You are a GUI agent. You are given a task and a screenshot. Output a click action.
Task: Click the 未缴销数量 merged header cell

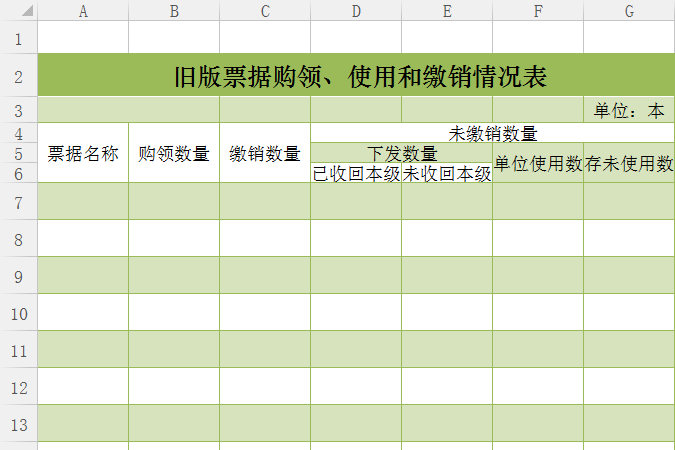(493, 133)
